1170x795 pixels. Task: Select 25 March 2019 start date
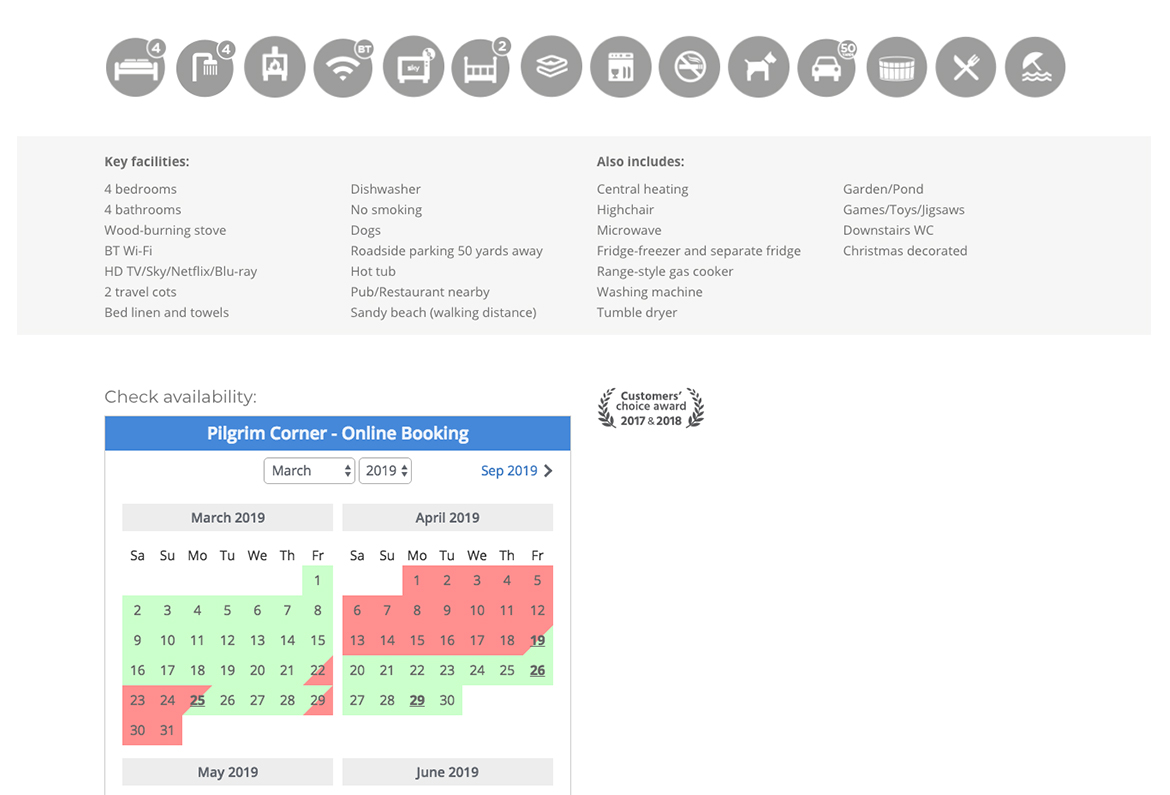tap(198, 700)
